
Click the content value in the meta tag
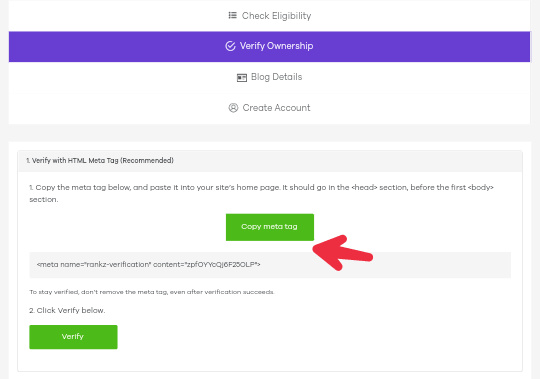(221, 264)
